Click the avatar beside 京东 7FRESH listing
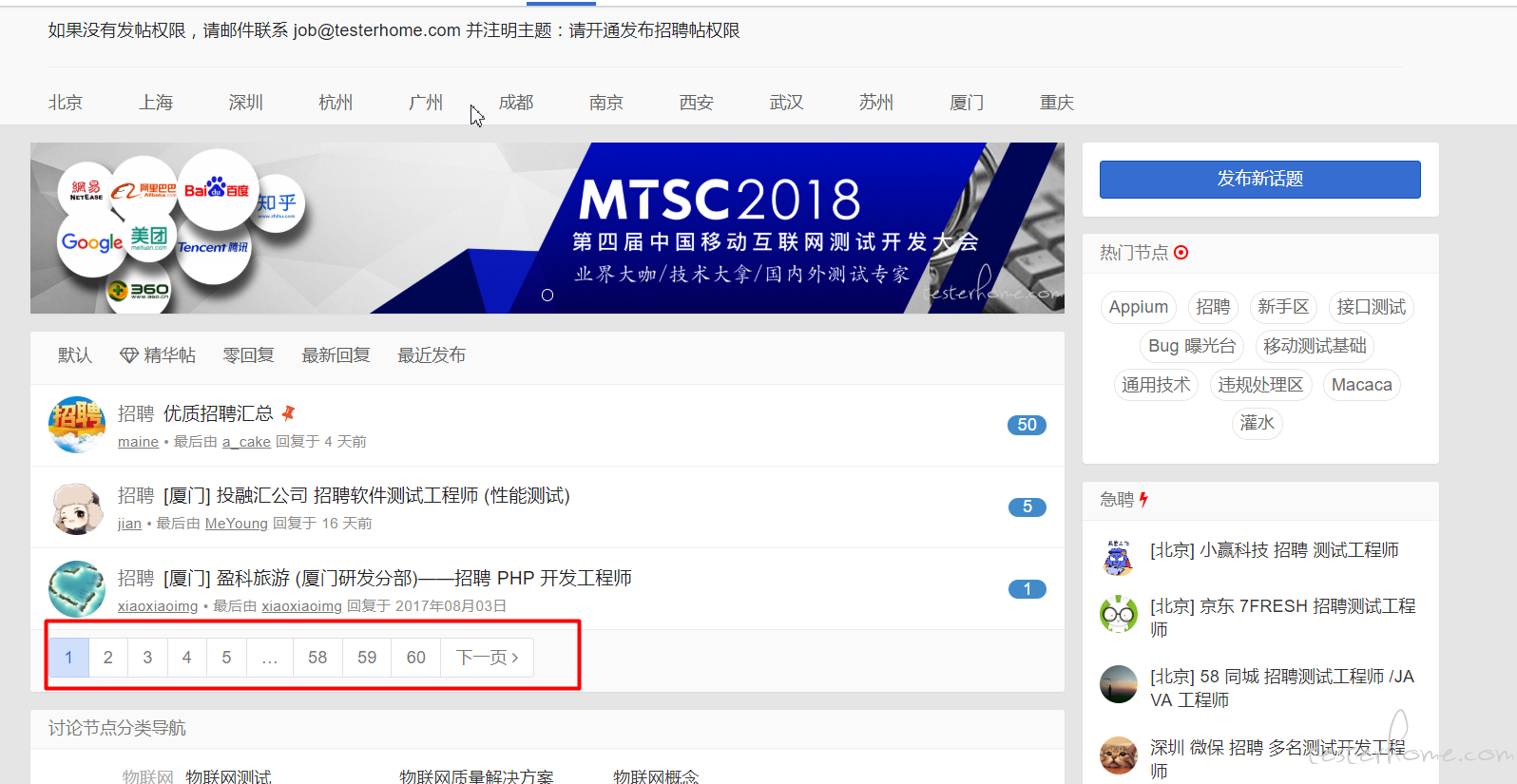1517x784 pixels. [1119, 614]
